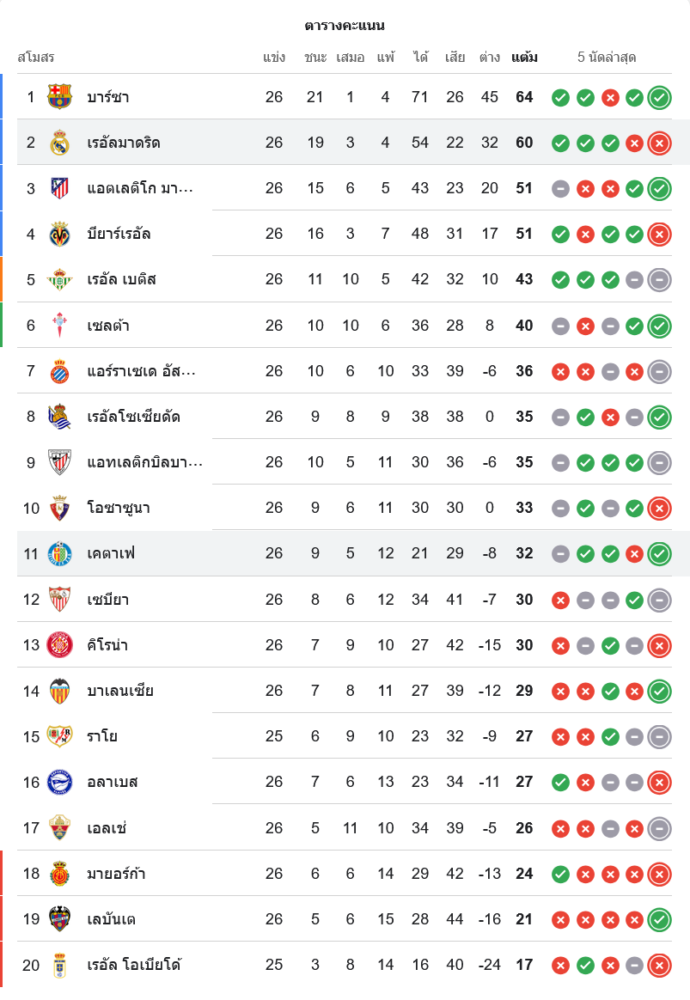The width and height of the screenshot is (690, 1000).
Task: Click Levante's latest match win indicator
Action: (659, 919)
